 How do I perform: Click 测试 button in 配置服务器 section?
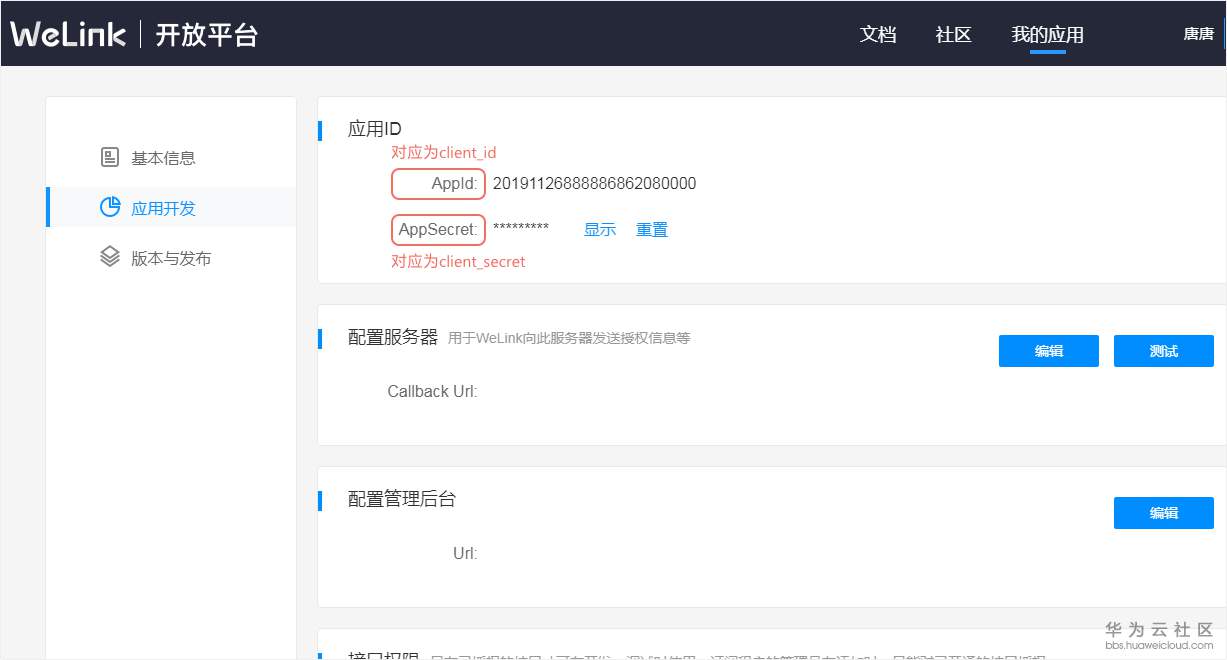pos(1164,351)
